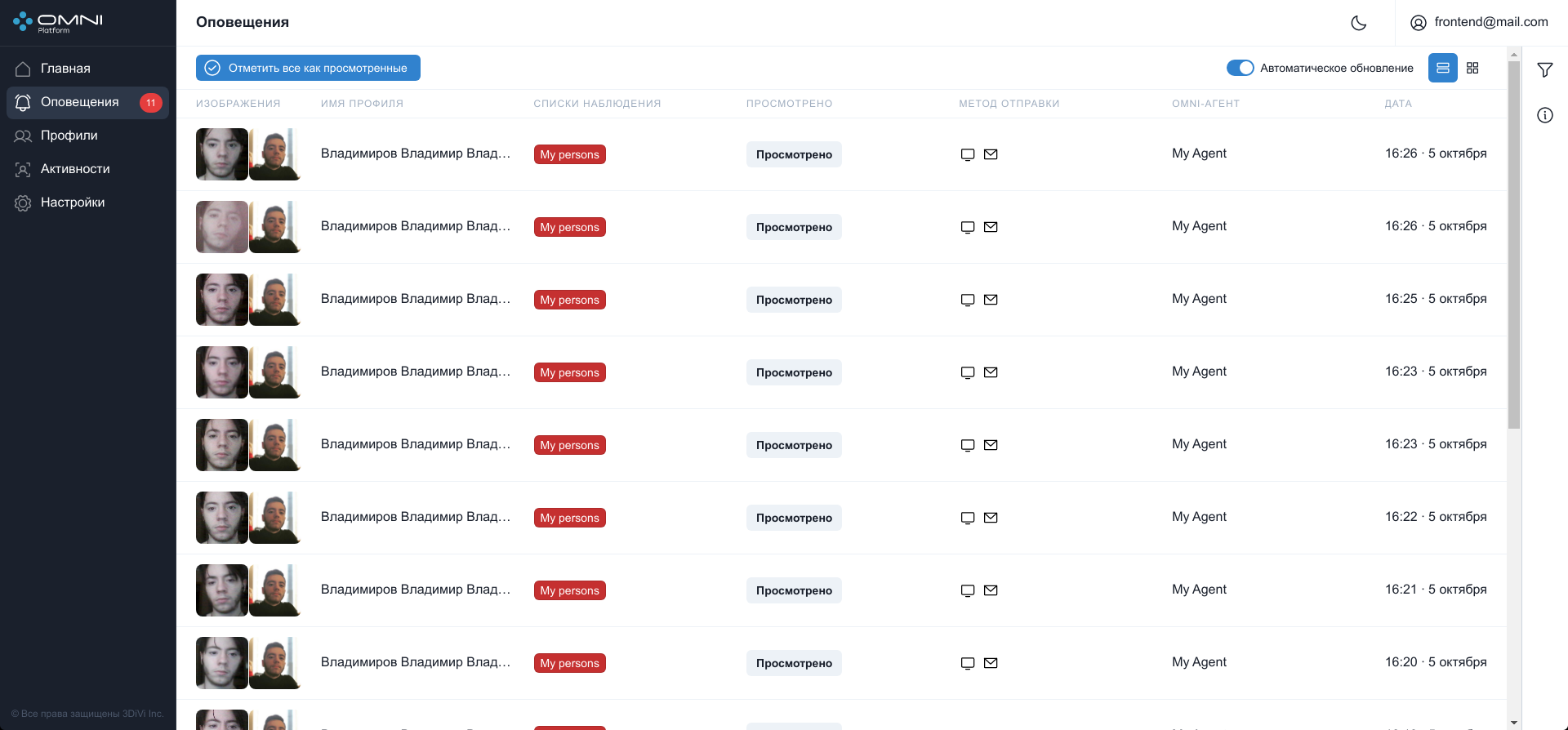The width and height of the screenshot is (1568, 730).
Task: Open frontend@mail.com account menu
Action: (x=1479, y=23)
